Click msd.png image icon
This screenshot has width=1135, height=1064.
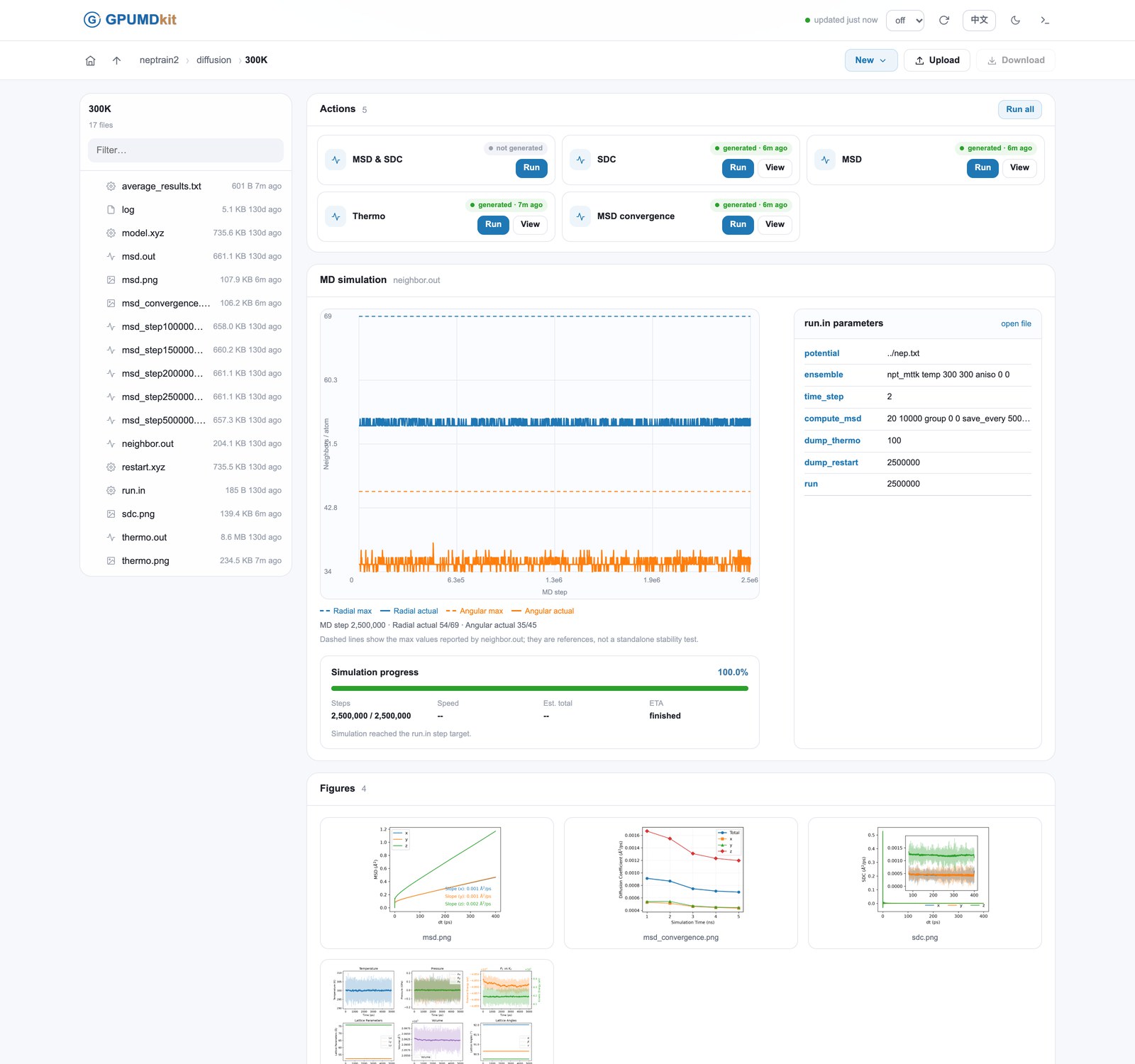(111, 280)
